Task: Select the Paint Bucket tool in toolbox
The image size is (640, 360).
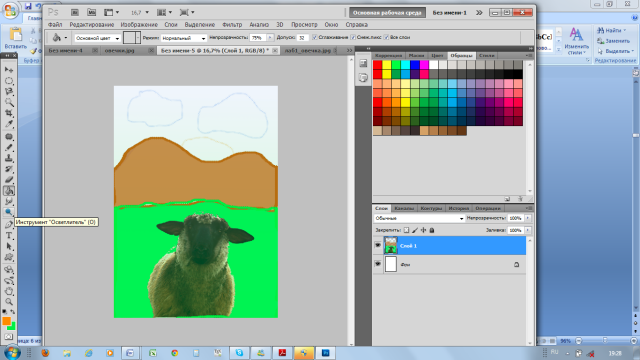Action: pyautogui.click(x=9, y=191)
